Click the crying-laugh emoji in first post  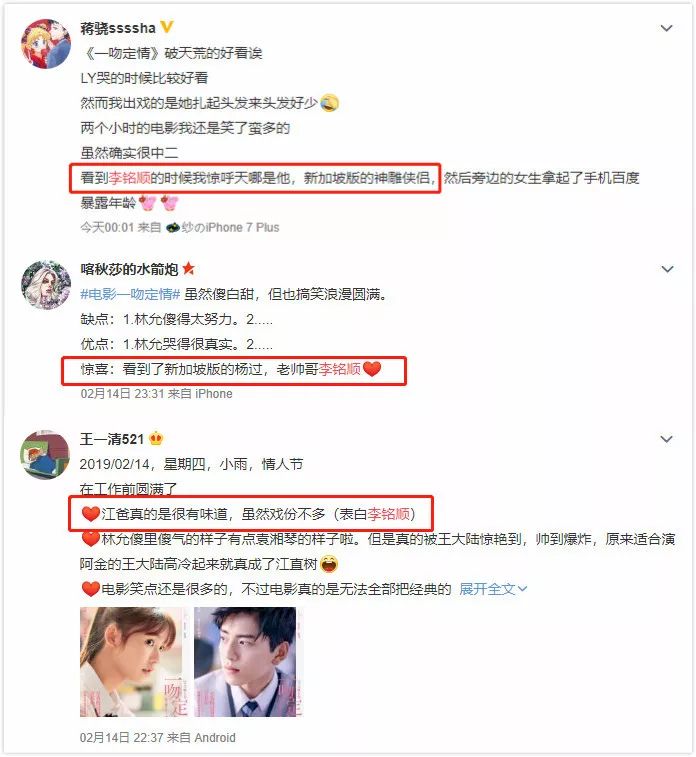coord(329,103)
